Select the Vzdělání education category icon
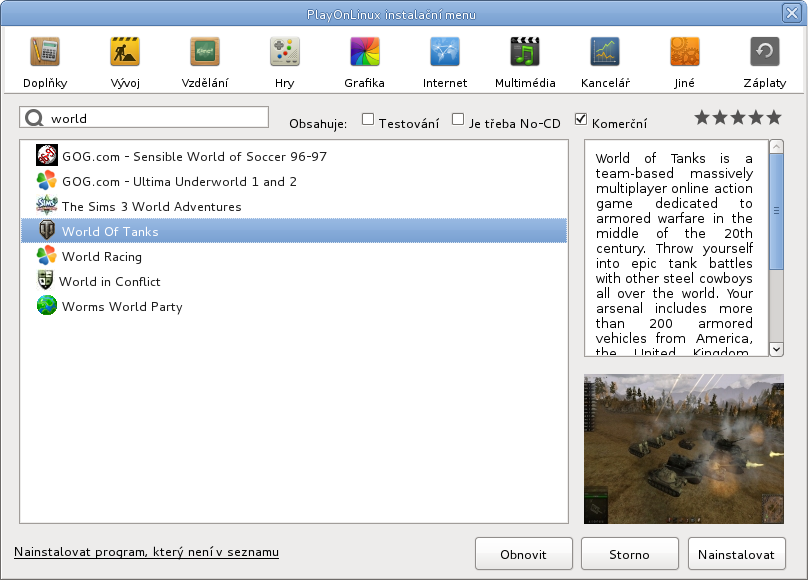This screenshot has width=808, height=580. click(x=205, y=52)
